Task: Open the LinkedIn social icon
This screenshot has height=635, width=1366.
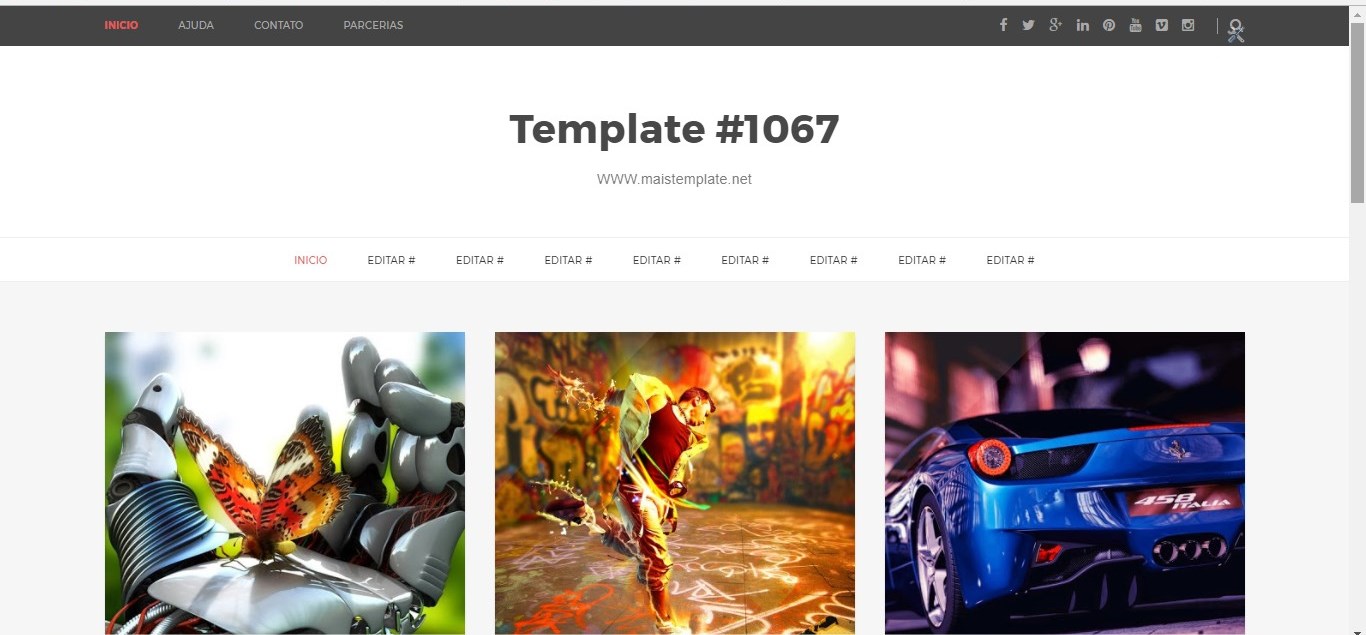Action: tap(1082, 25)
